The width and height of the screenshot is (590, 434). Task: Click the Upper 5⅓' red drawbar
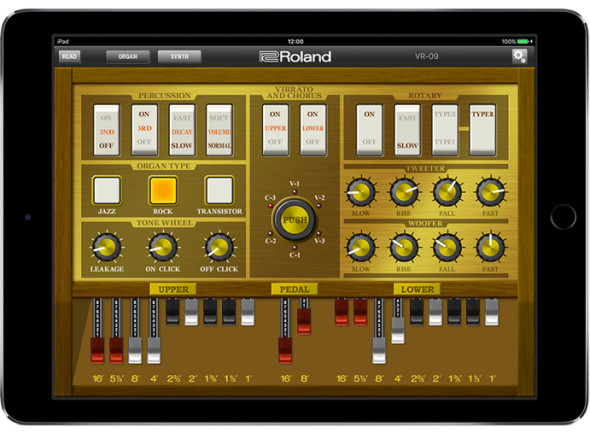[116, 350]
